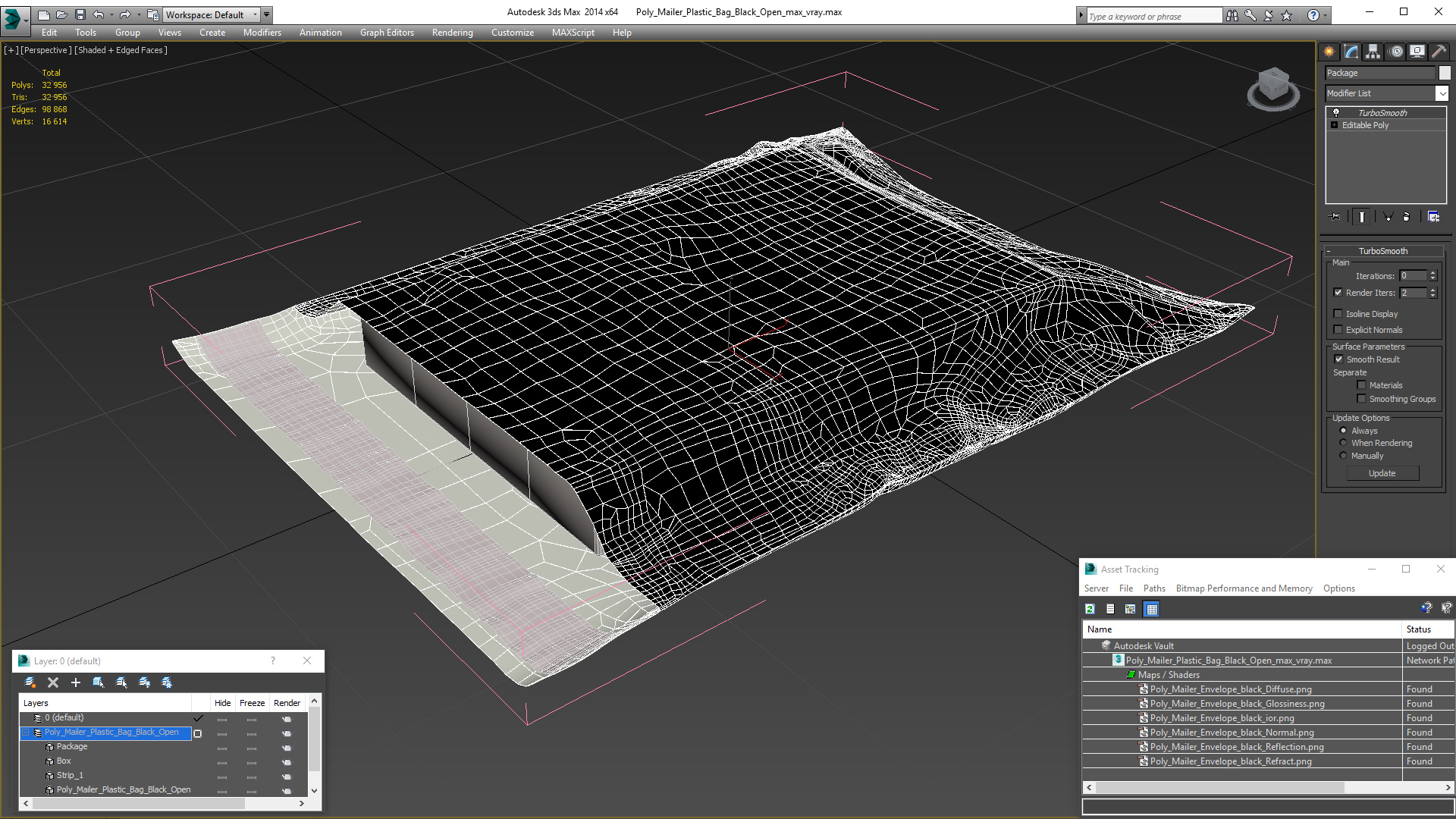Open the Display command panel tab
1456x819 pixels.
1417,52
